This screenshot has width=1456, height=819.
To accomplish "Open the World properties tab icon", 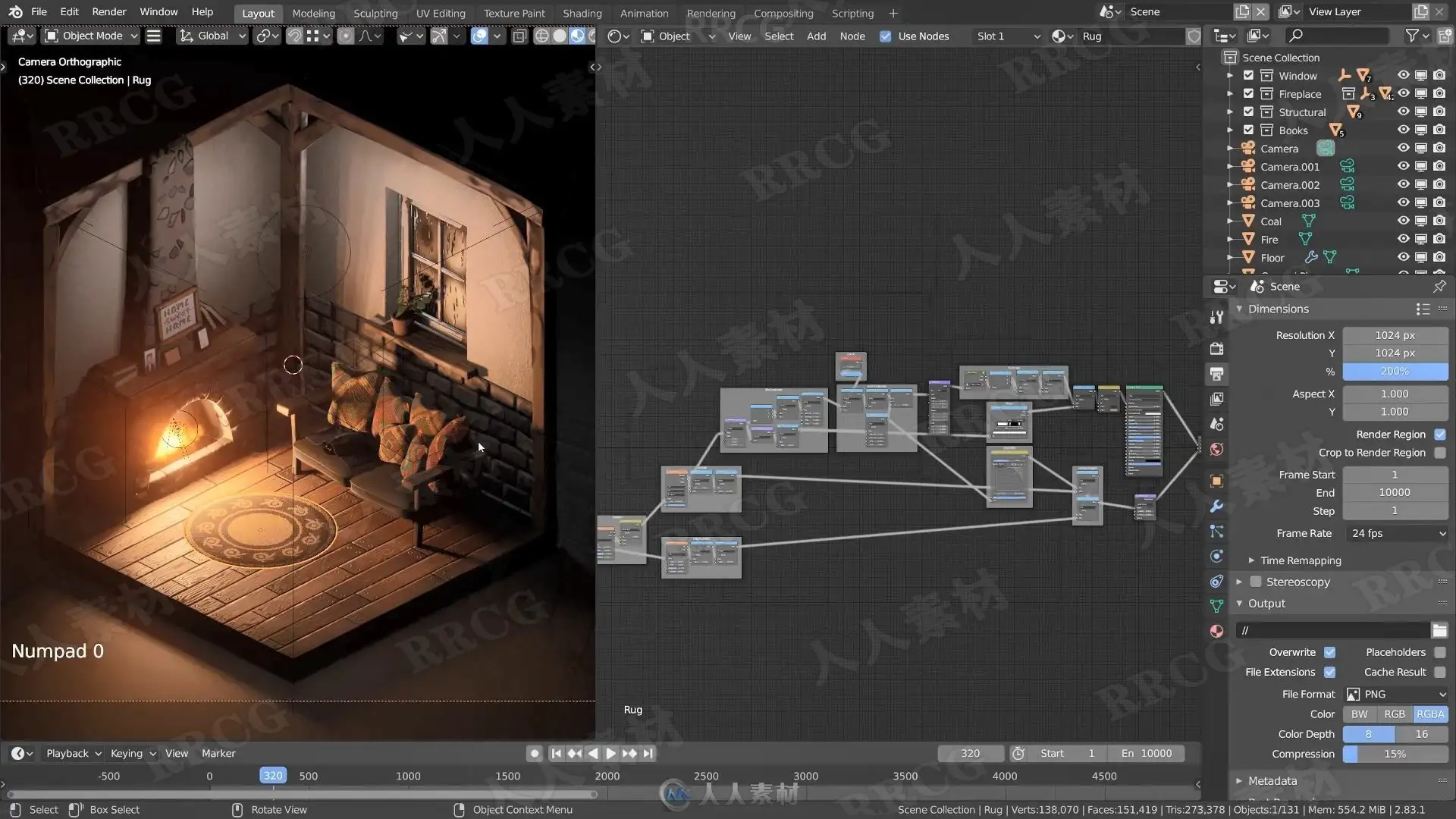I will 1216,450.
